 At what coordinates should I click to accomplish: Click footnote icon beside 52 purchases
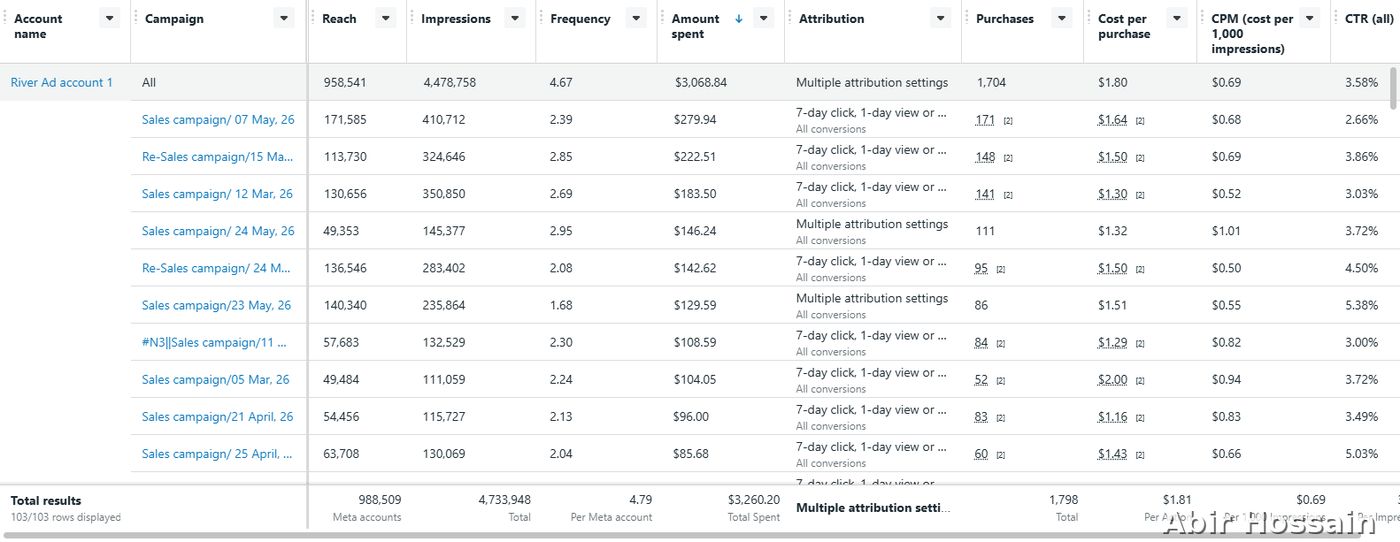(x=1001, y=380)
